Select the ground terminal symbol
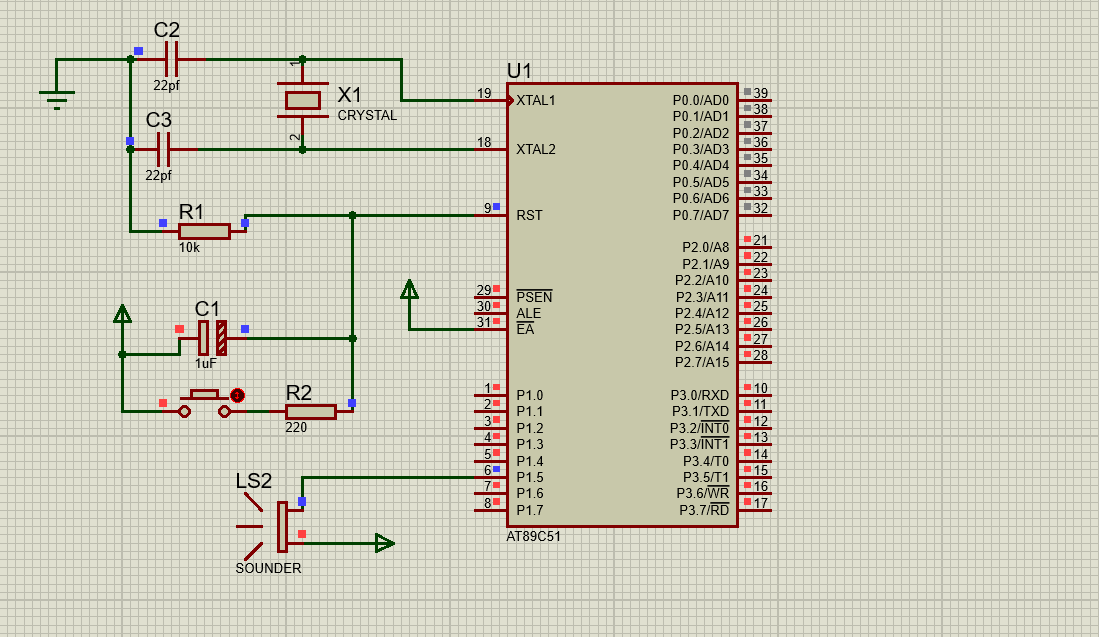The image size is (1099, 637). (57, 100)
